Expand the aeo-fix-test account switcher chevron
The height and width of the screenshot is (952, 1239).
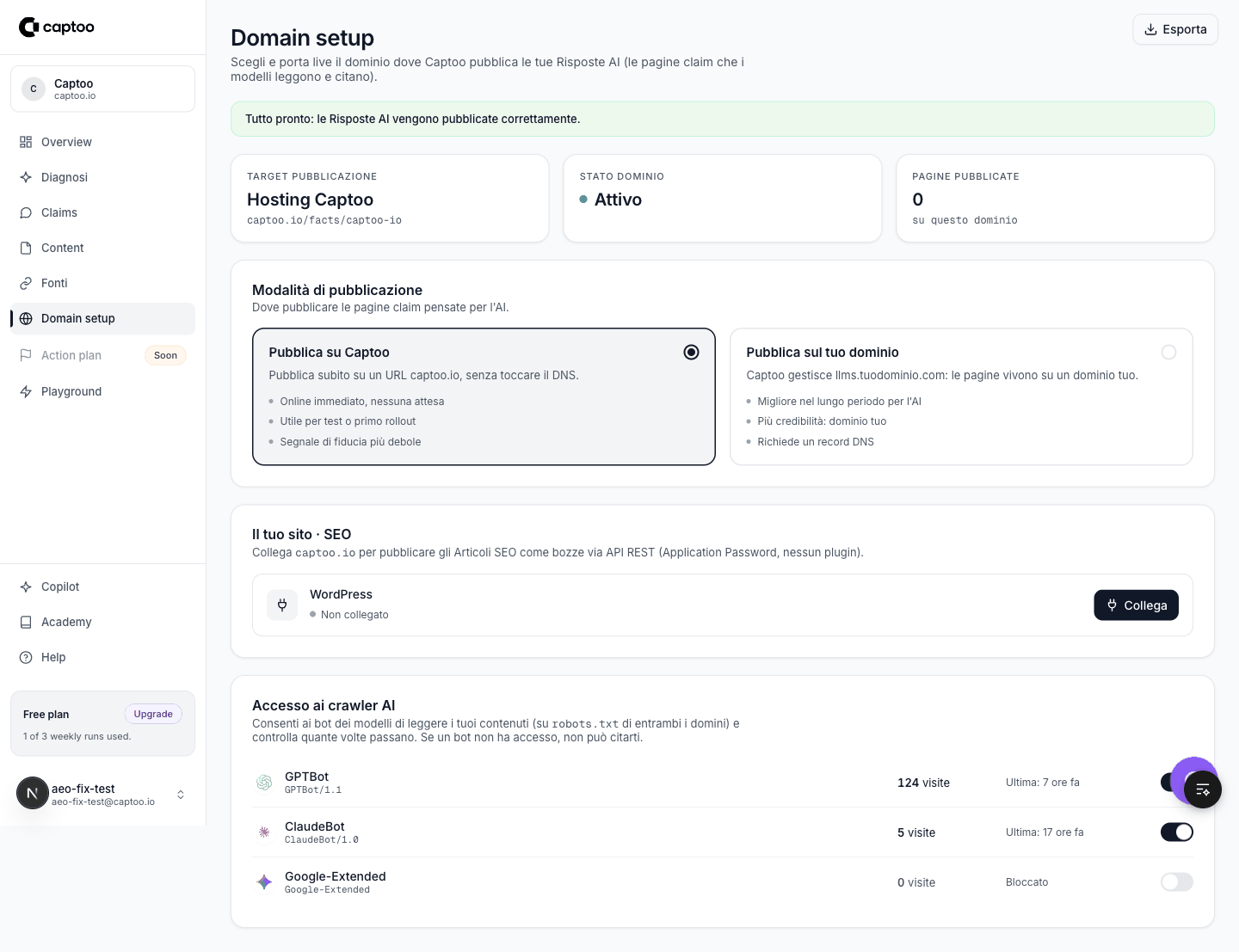tap(181, 794)
